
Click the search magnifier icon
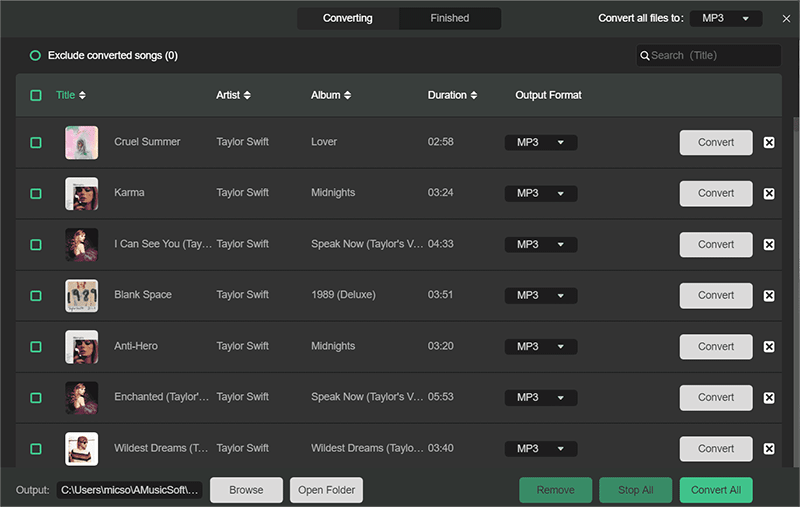644,56
